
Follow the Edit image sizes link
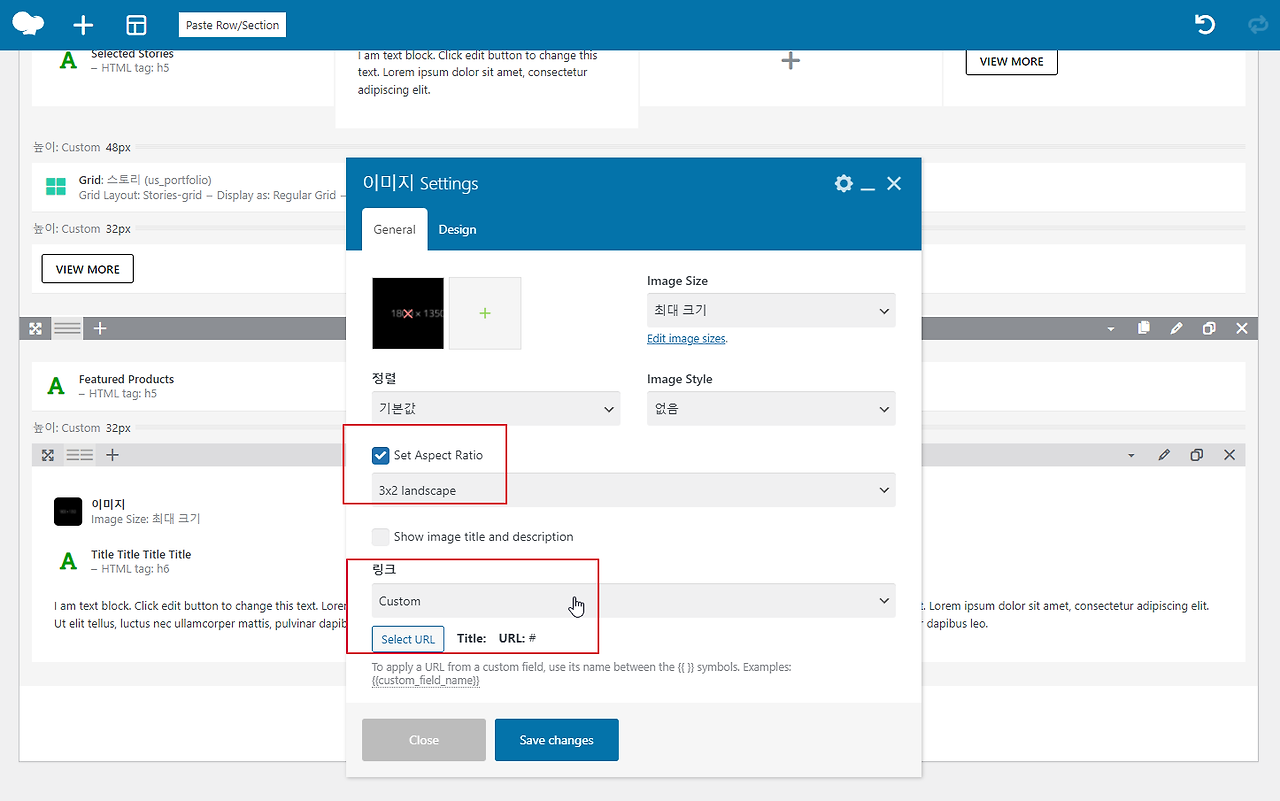tap(686, 339)
